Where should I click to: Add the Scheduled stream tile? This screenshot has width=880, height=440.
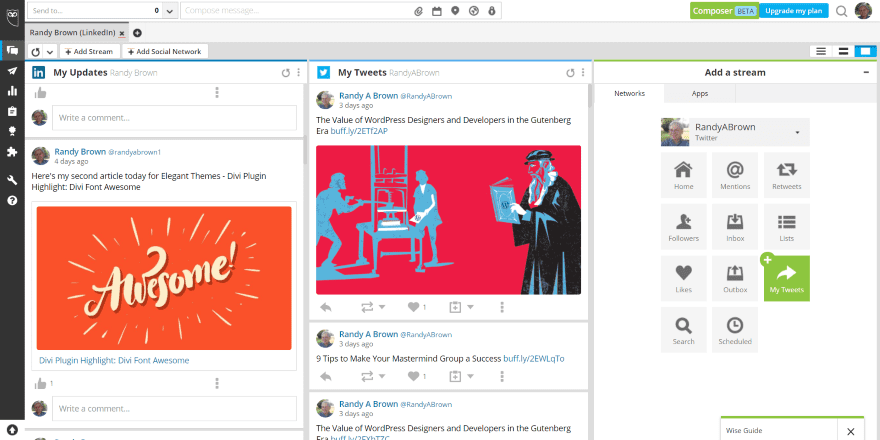(x=735, y=330)
